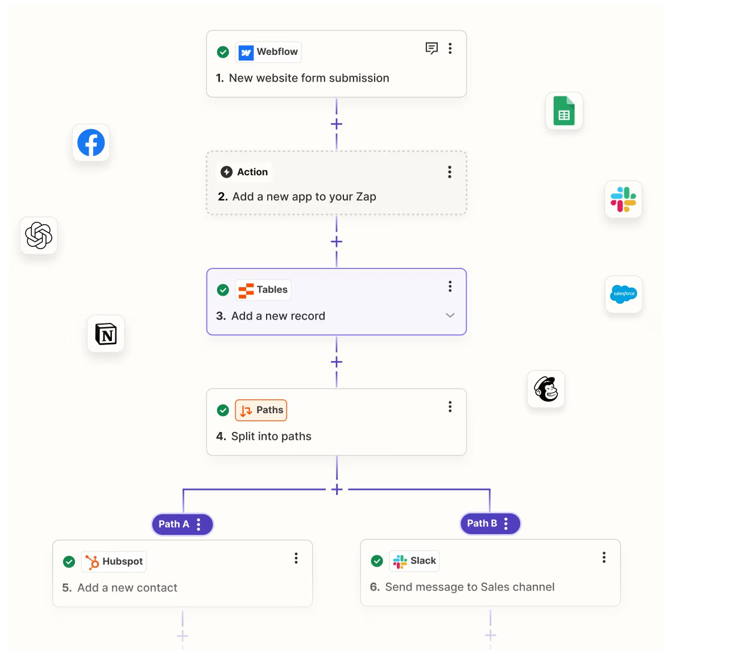
Task: Add step between Webflow and Action
Action: (x=336, y=125)
